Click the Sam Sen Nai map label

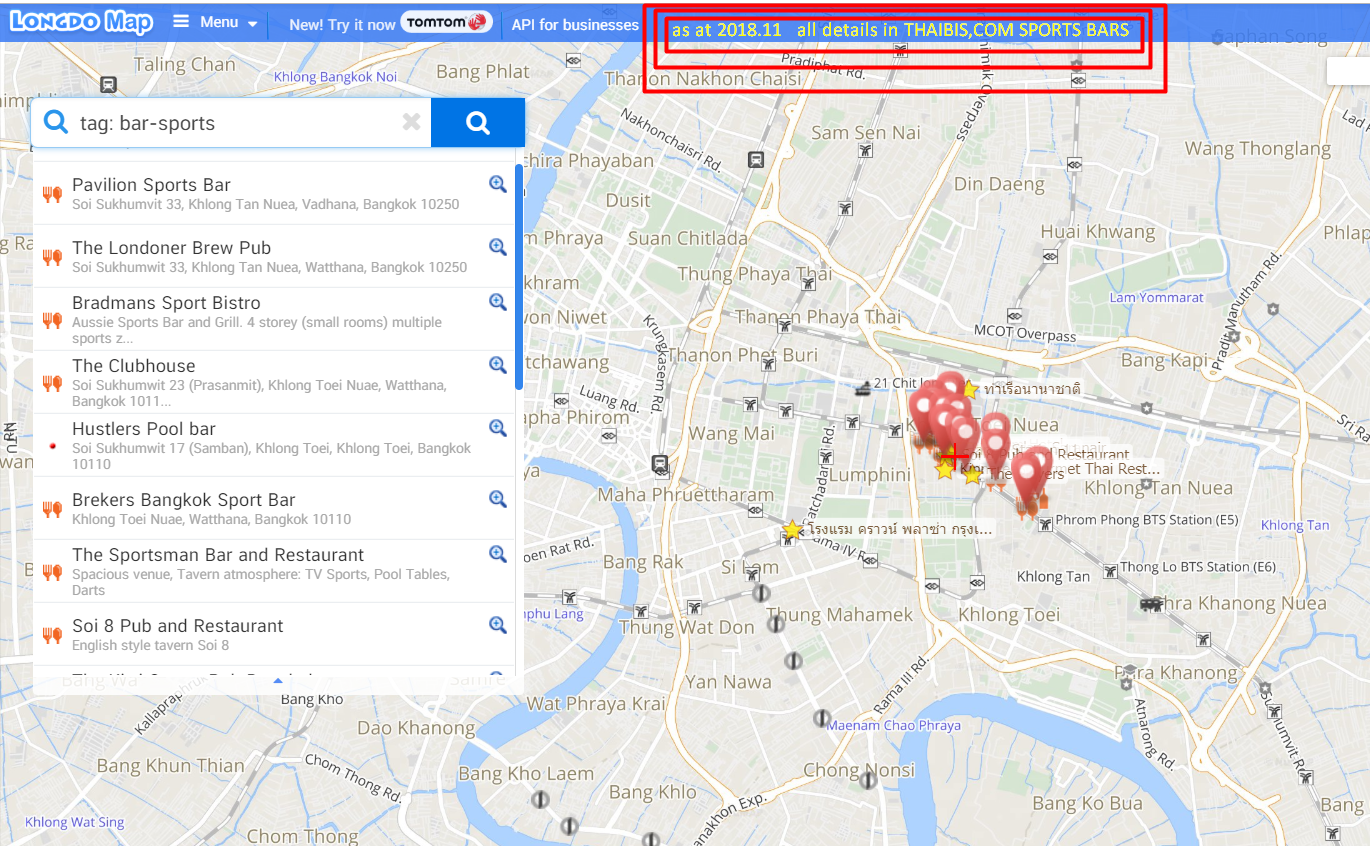coord(866,132)
